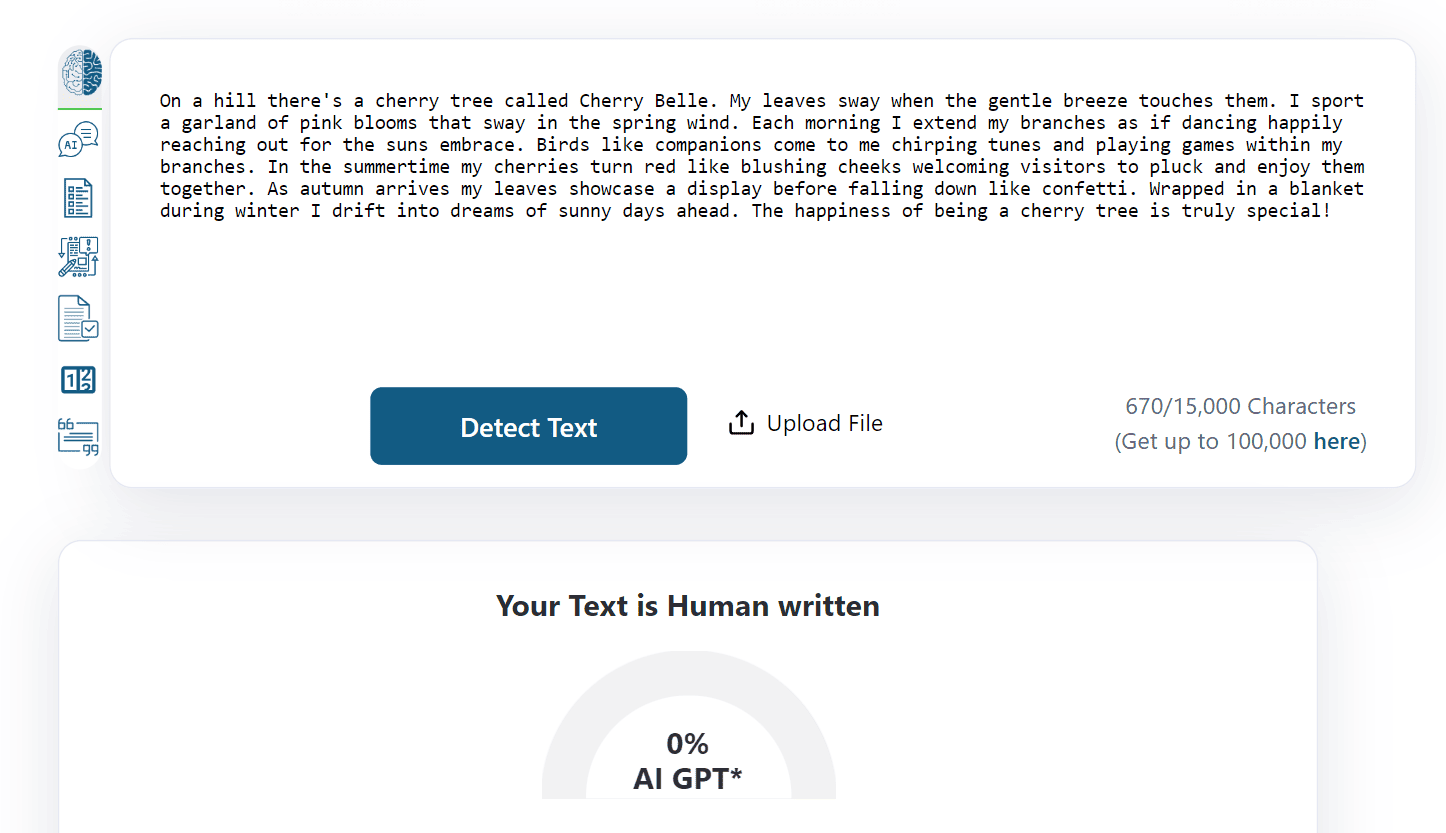Click the blank area below the pasted text

click(760, 300)
